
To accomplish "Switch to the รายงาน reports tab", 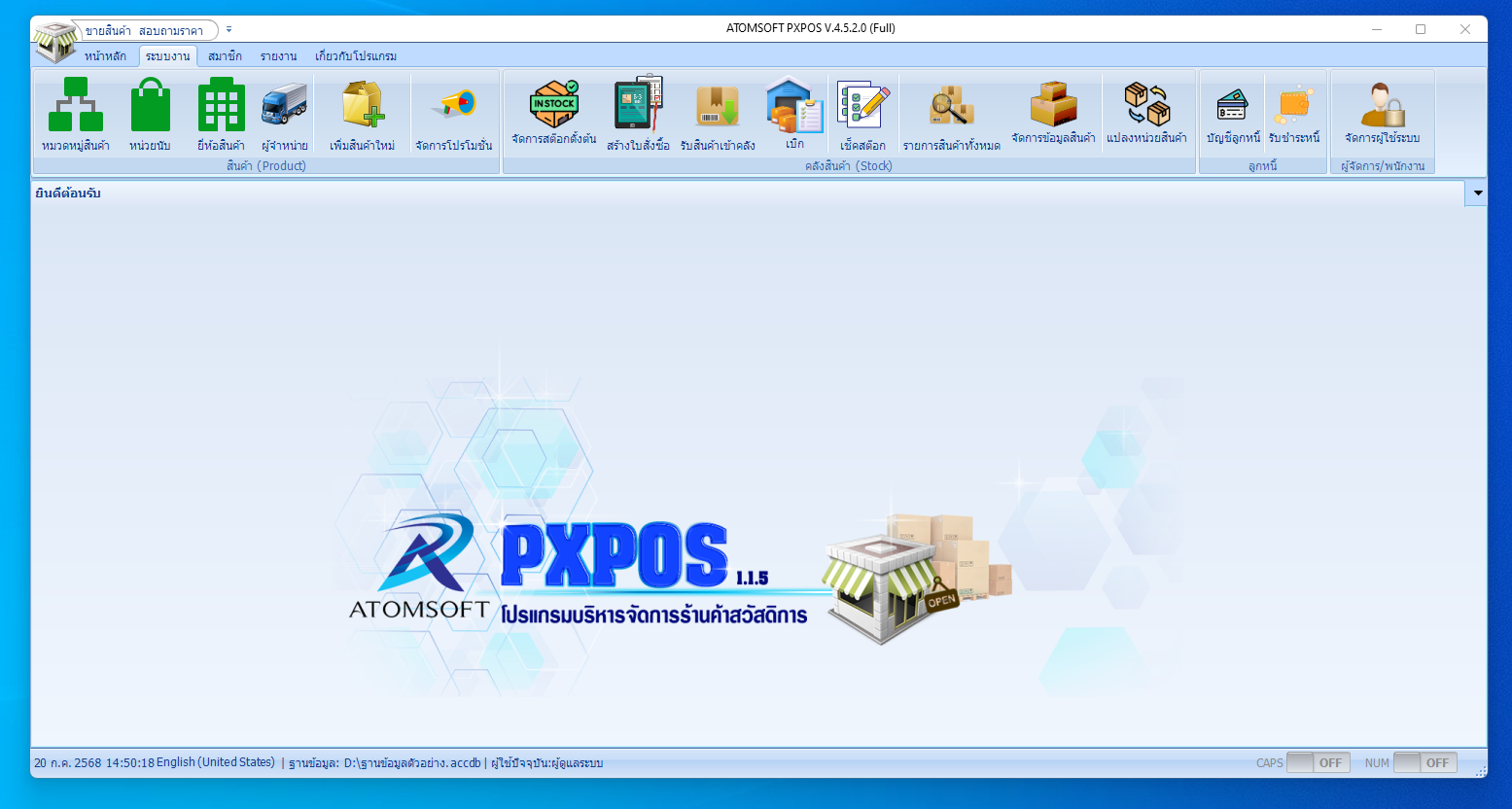I will (278, 56).
